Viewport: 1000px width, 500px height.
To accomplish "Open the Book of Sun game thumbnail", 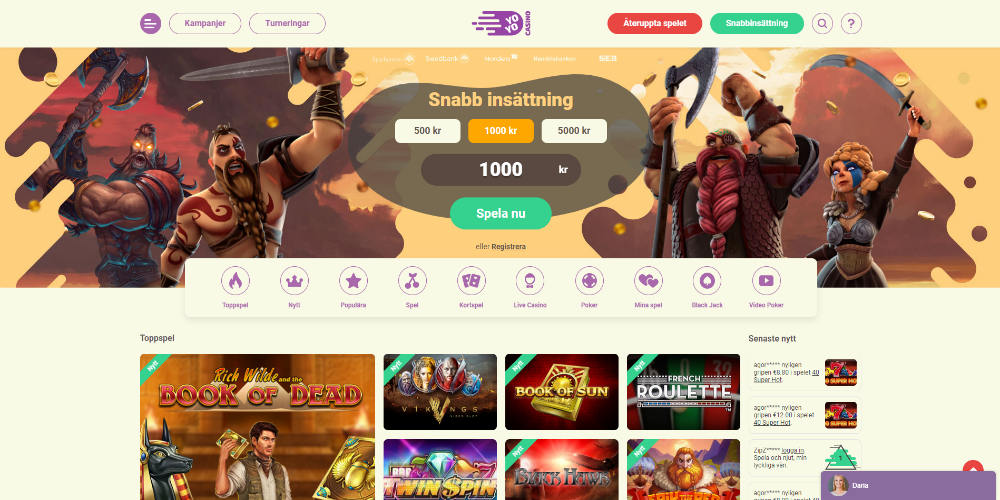I will 562,392.
